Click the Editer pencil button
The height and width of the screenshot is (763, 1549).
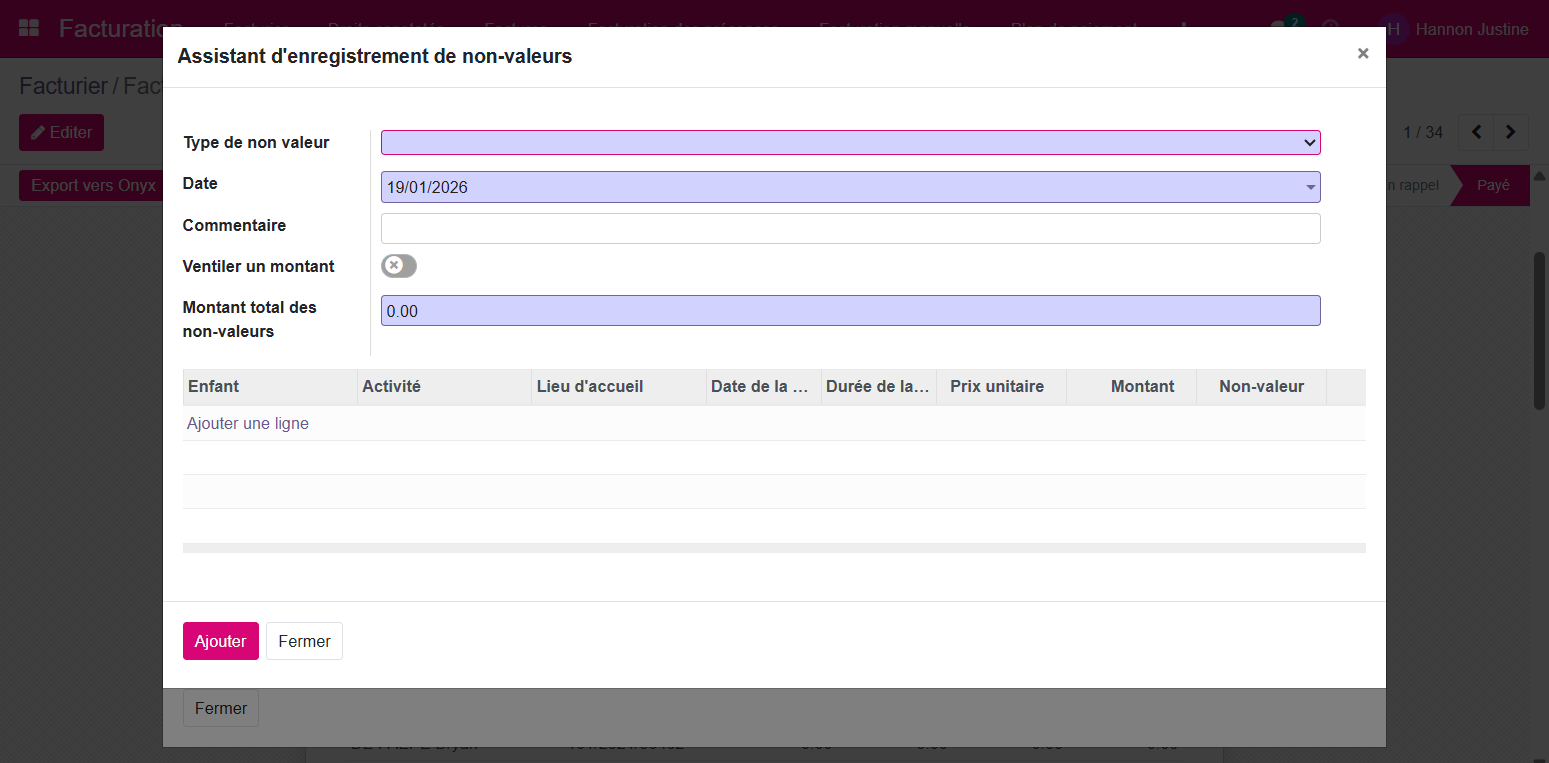pos(61,132)
